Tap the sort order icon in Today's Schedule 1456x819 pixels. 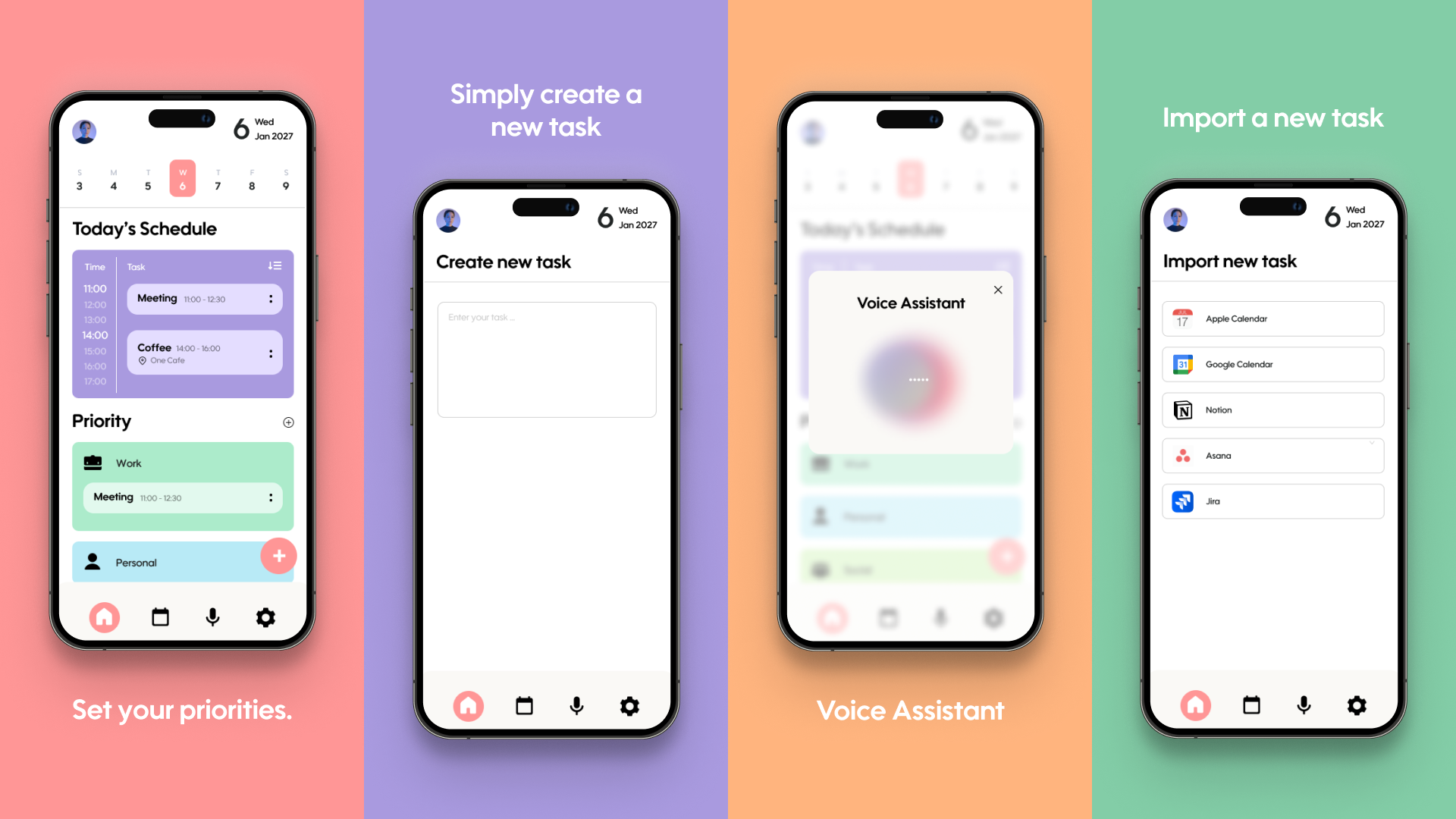[x=275, y=266]
